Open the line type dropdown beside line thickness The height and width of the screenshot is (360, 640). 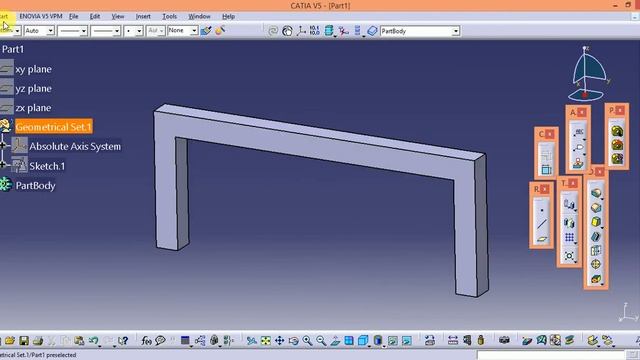click(x=117, y=31)
